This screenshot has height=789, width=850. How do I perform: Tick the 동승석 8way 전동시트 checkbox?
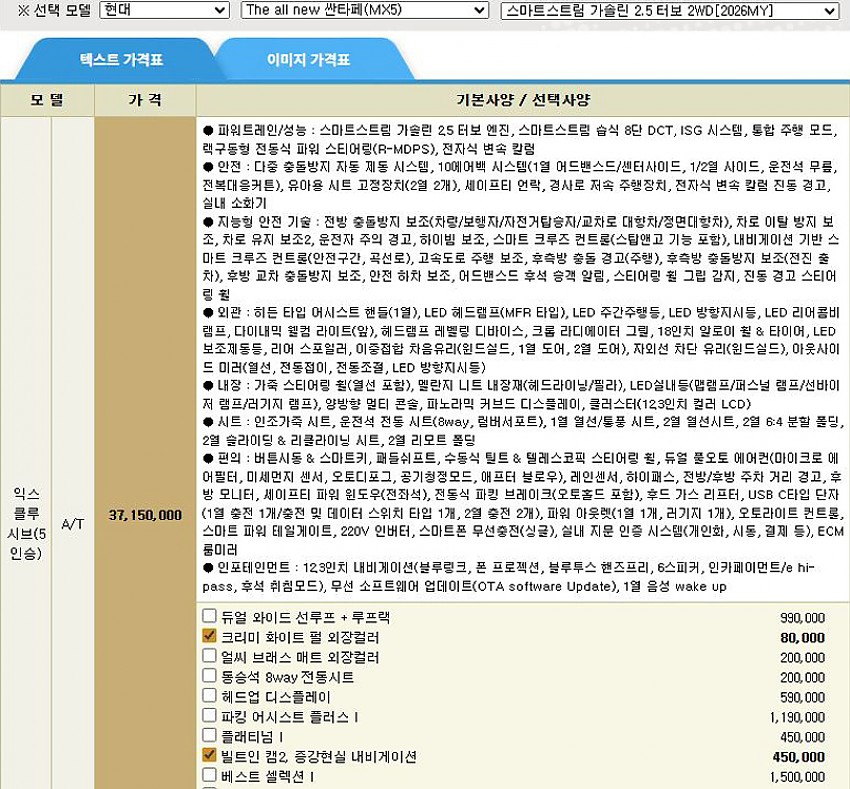[209, 676]
